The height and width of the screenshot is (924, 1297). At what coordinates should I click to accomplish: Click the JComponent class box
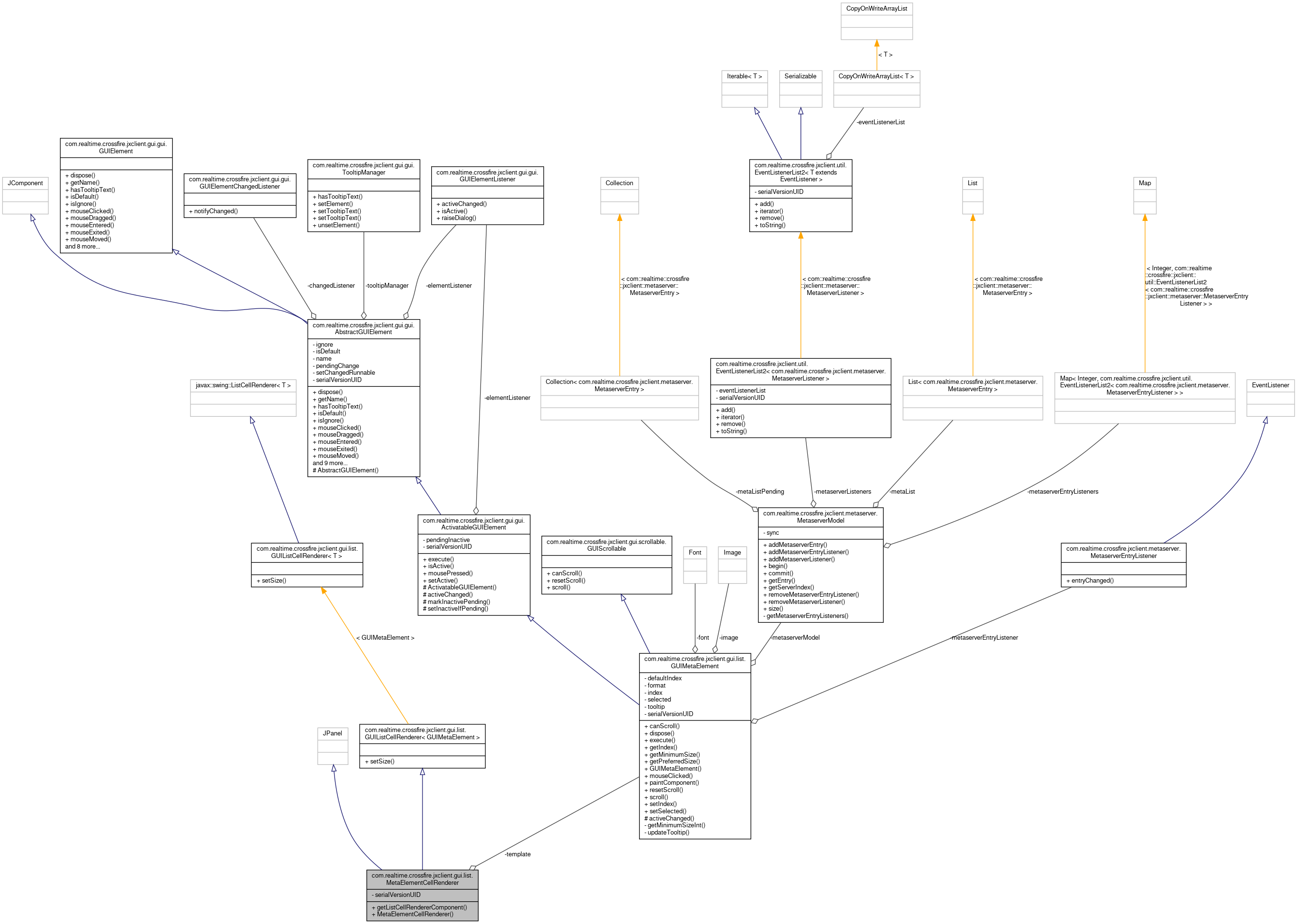coord(25,195)
